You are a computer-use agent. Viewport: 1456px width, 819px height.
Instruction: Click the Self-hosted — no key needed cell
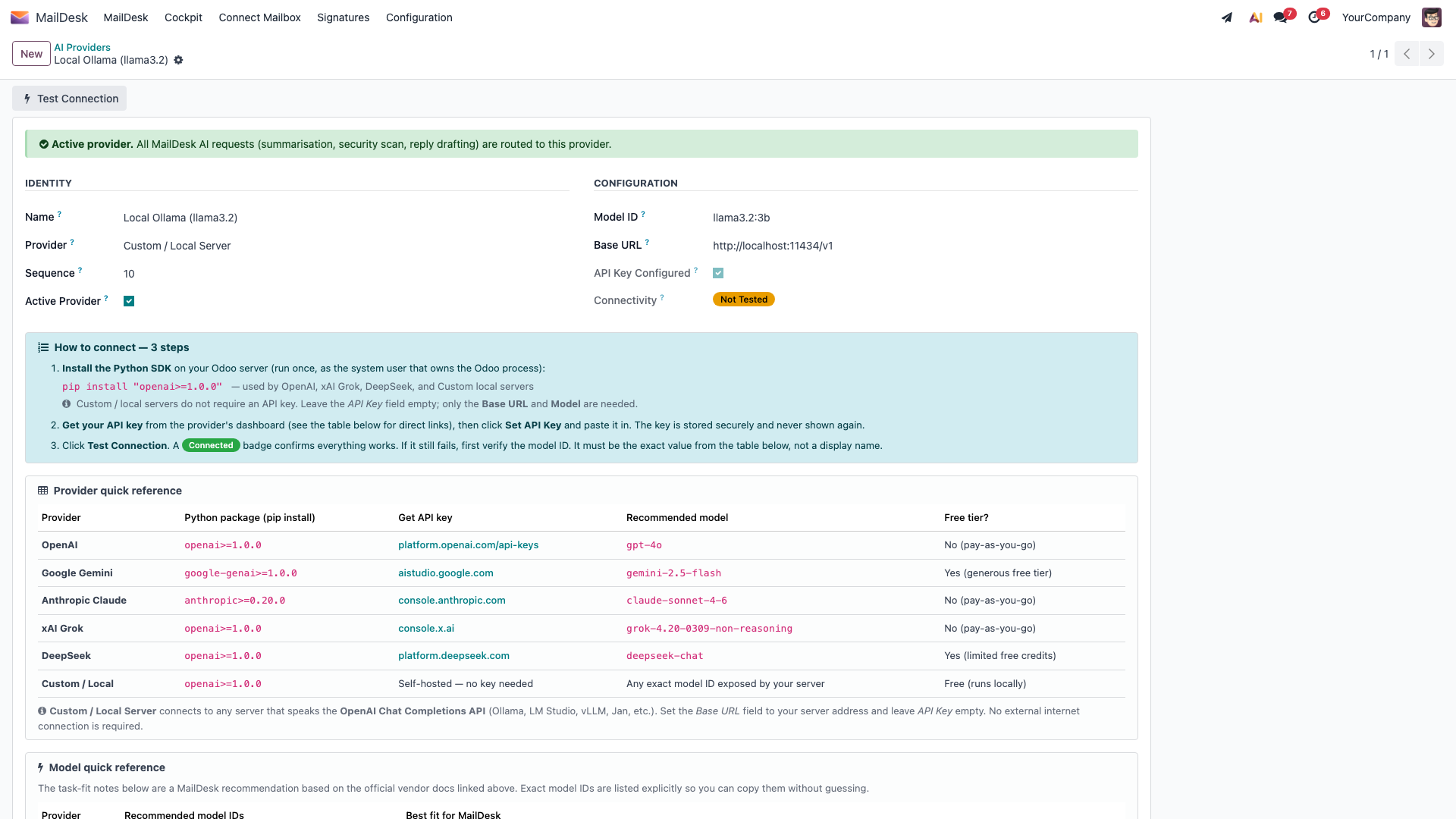pyautogui.click(x=465, y=684)
